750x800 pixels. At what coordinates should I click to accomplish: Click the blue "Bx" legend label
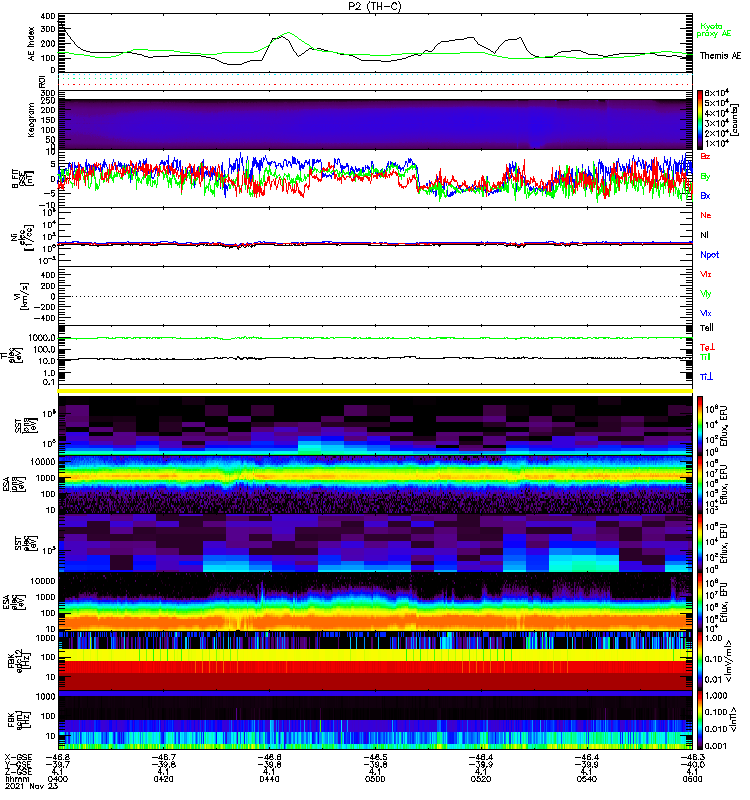coord(705,195)
